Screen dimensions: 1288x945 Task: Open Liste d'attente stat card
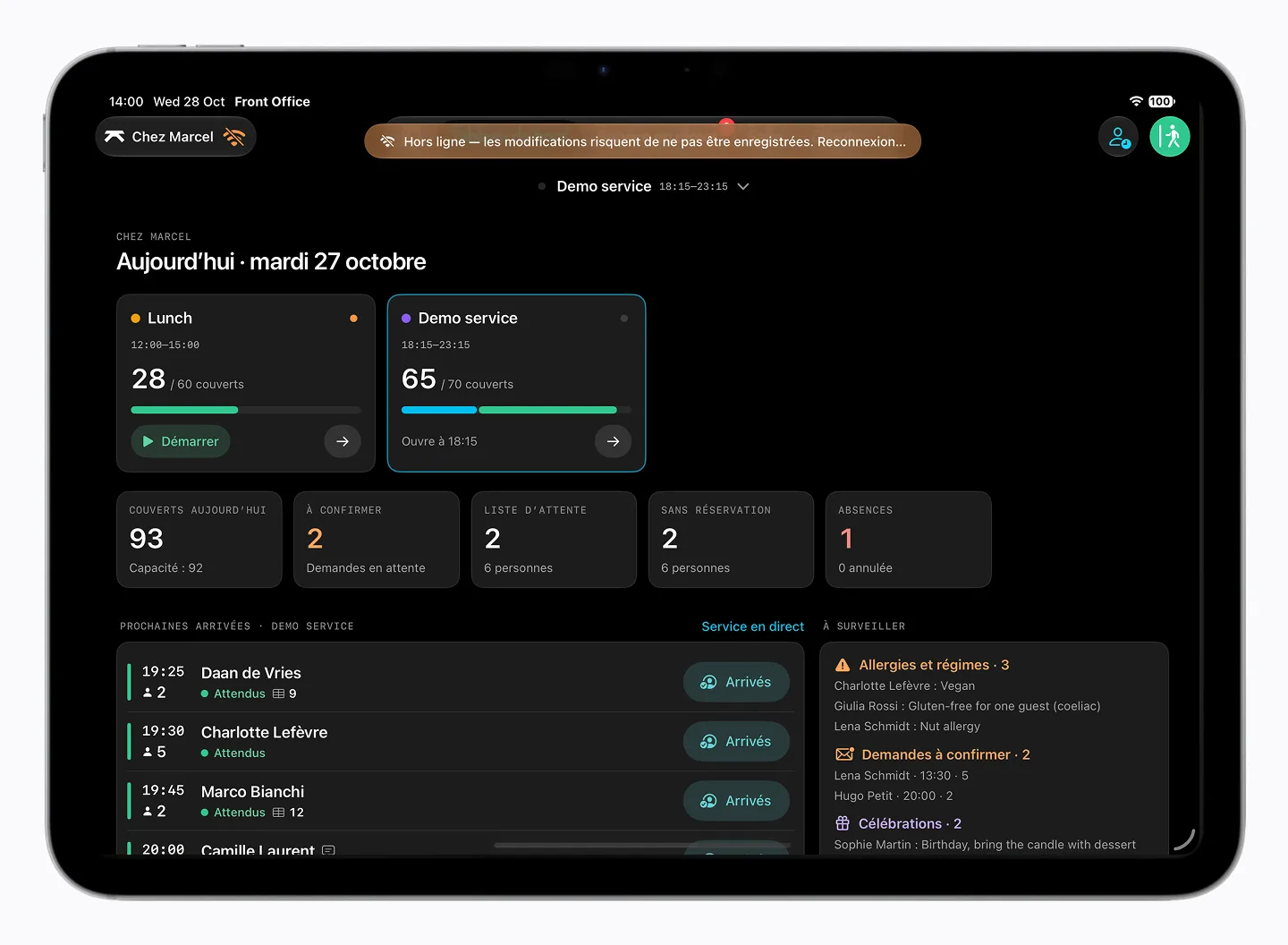click(554, 540)
